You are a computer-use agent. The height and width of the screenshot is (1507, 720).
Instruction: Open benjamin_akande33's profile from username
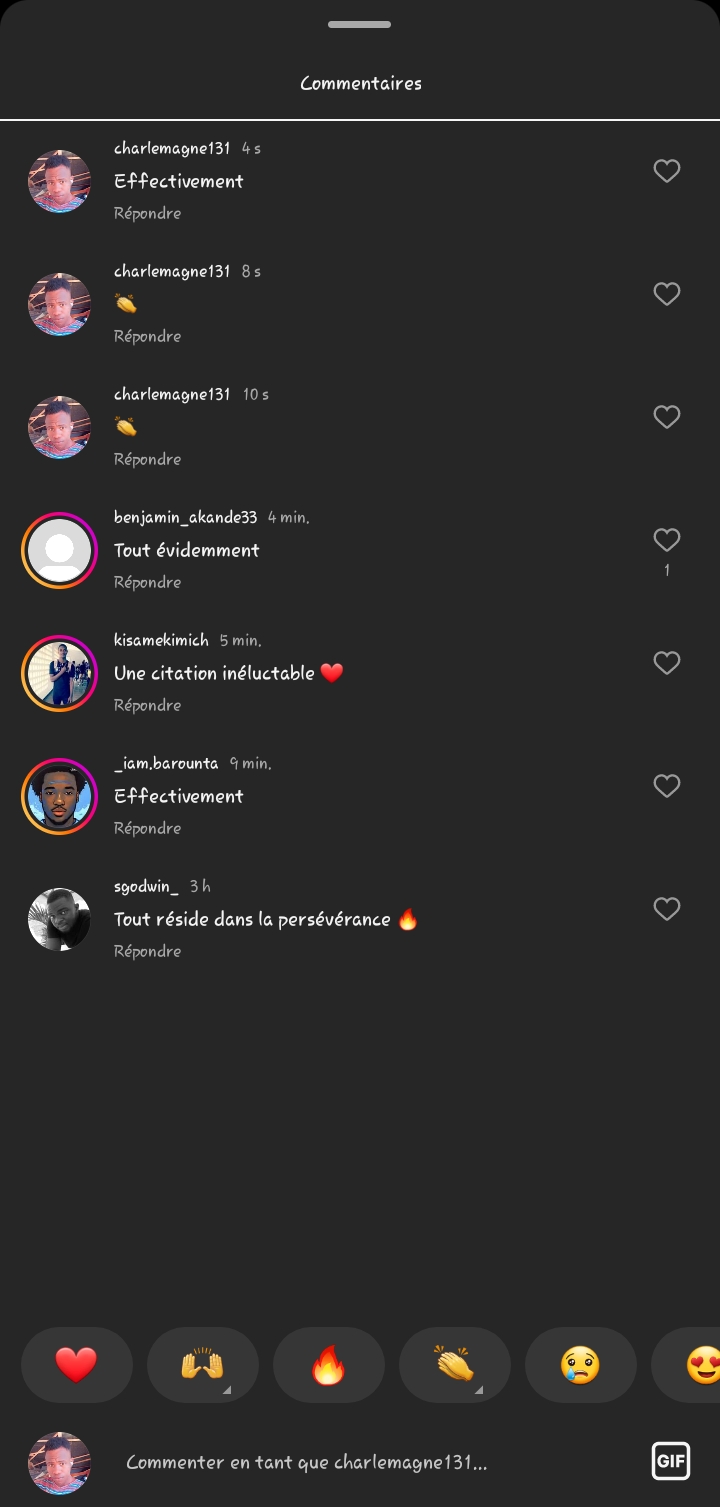[x=185, y=517]
